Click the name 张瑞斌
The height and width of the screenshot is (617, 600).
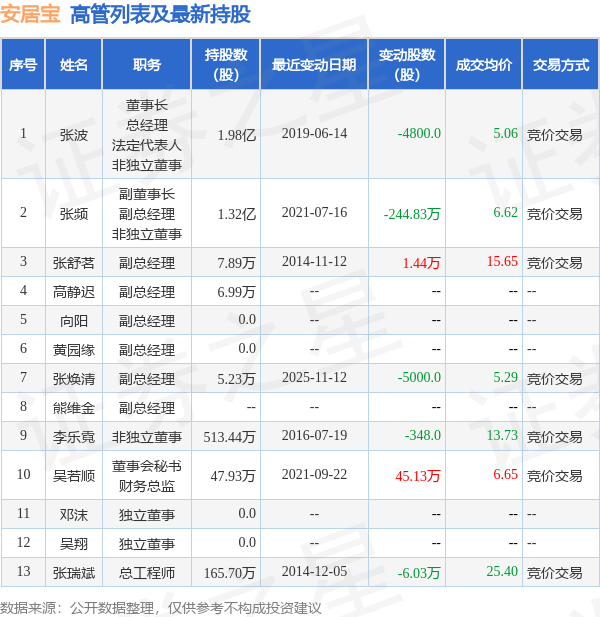click(74, 573)
